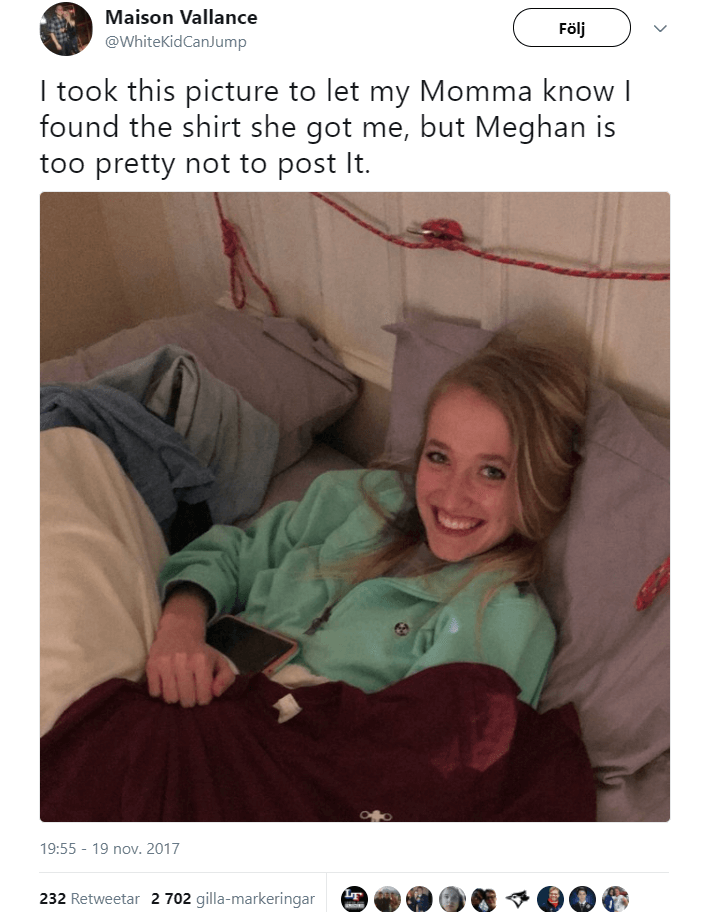Open the grayscale face liker avatar

(452, 899)
